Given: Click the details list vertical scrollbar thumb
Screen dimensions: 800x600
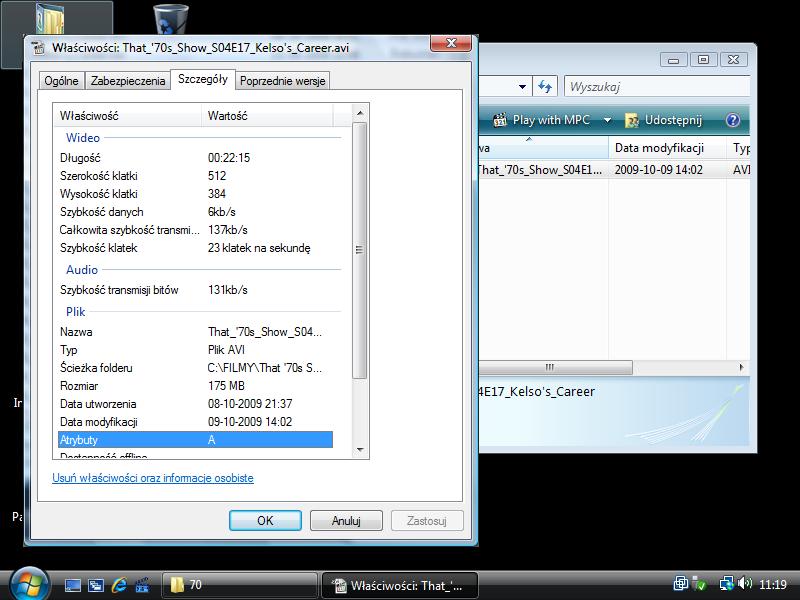Looking at the screenshot, I should click(360, 250).
